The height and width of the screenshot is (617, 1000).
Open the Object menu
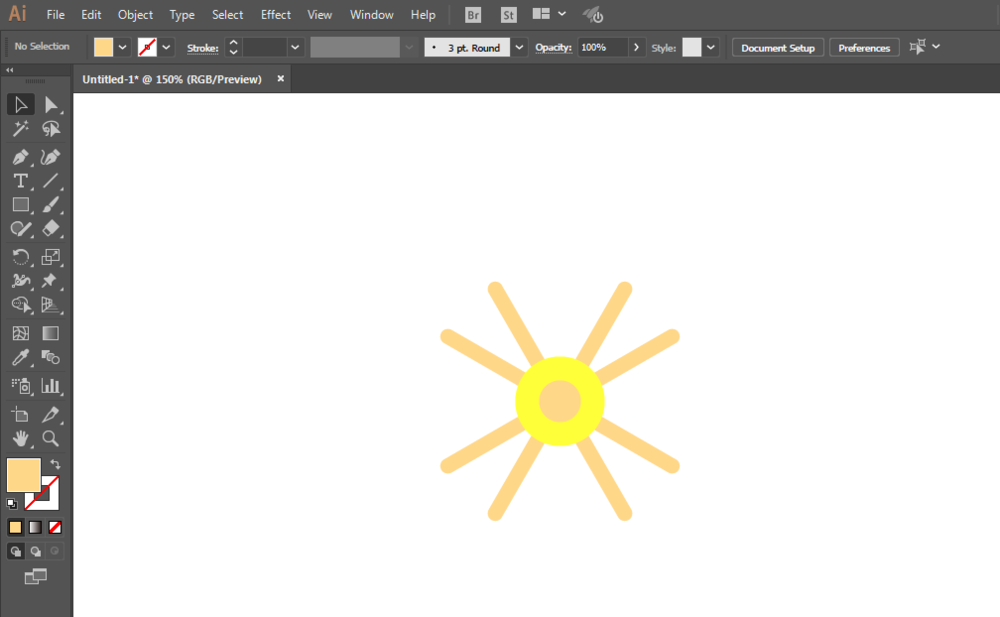tap(135, 15)
